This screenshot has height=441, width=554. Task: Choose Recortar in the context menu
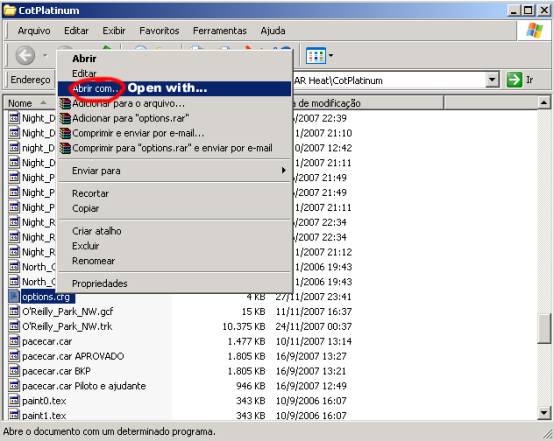point(175,194)
